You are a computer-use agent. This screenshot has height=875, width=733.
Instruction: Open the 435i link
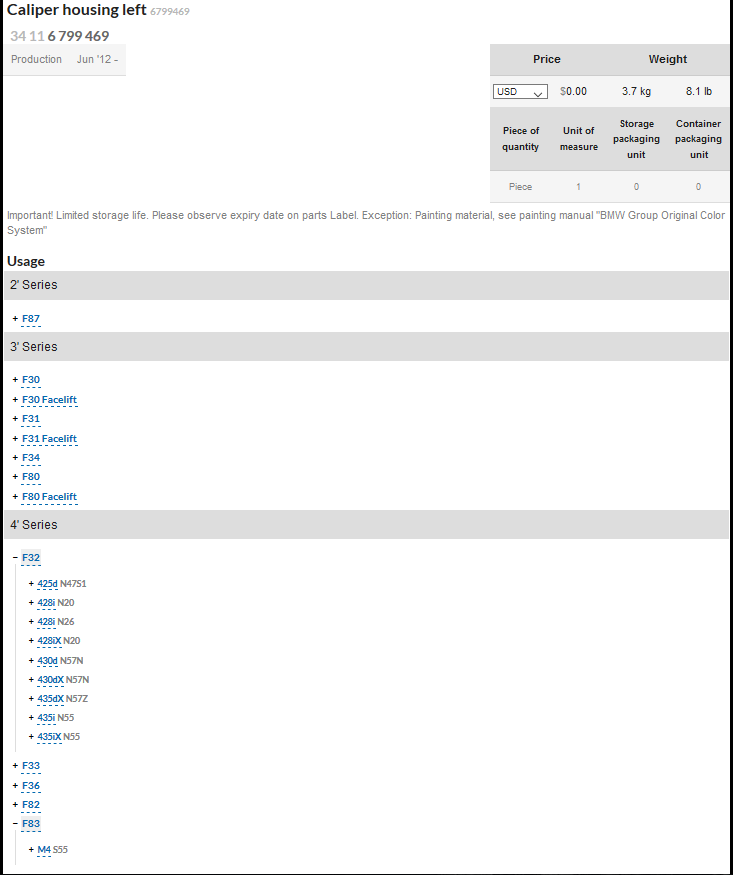(46, 718)
